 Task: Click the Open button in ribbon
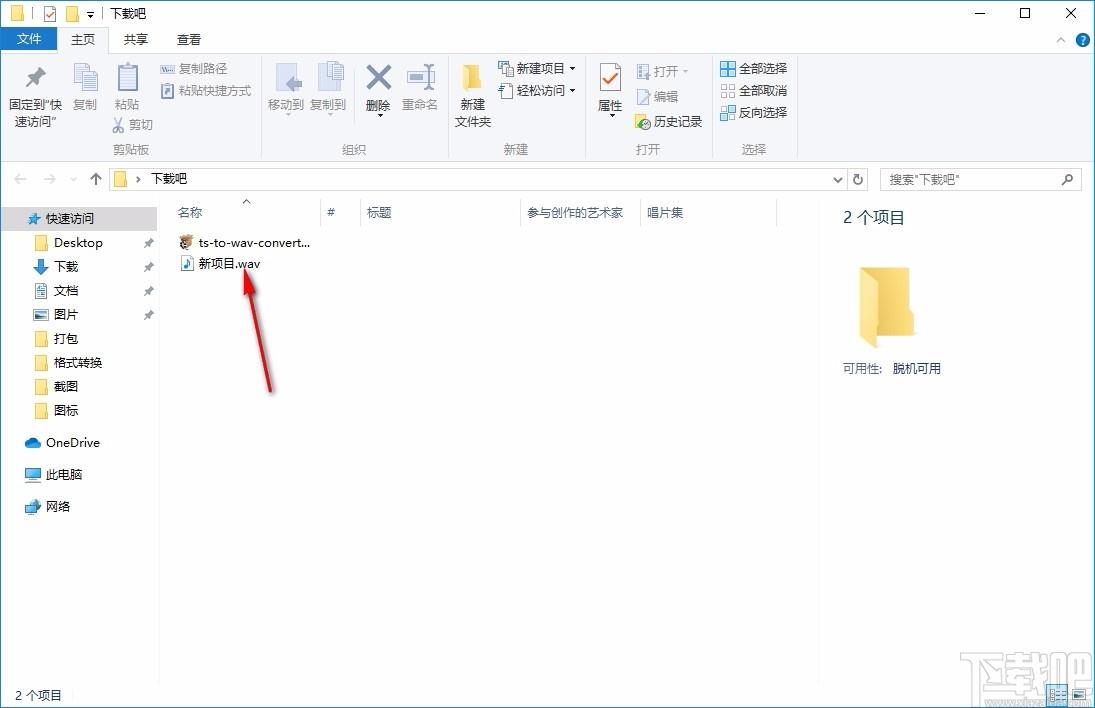point(662,71)
